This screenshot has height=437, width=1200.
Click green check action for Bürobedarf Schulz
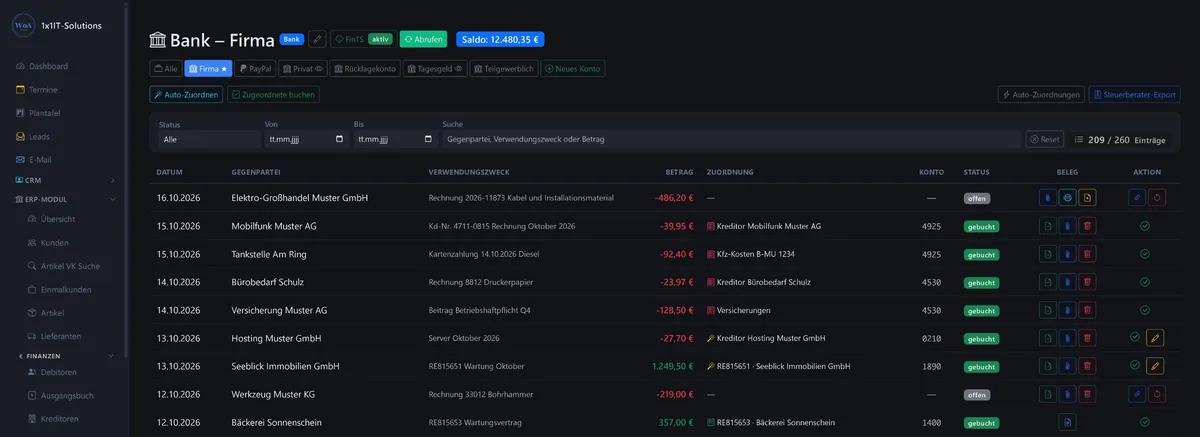tap(1145, 282)
